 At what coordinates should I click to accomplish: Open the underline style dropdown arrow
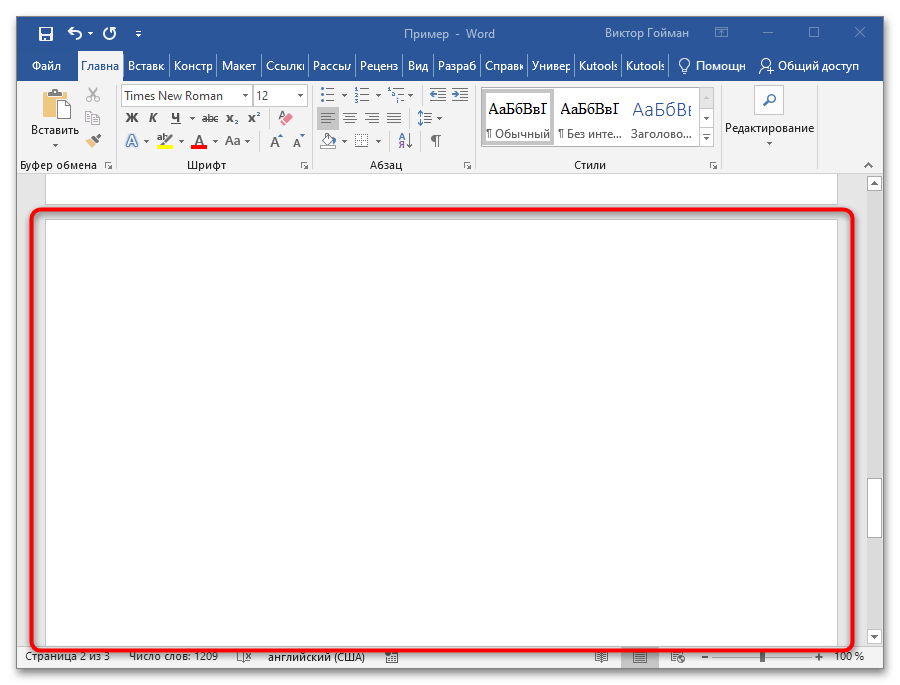[x=192, y=118]
